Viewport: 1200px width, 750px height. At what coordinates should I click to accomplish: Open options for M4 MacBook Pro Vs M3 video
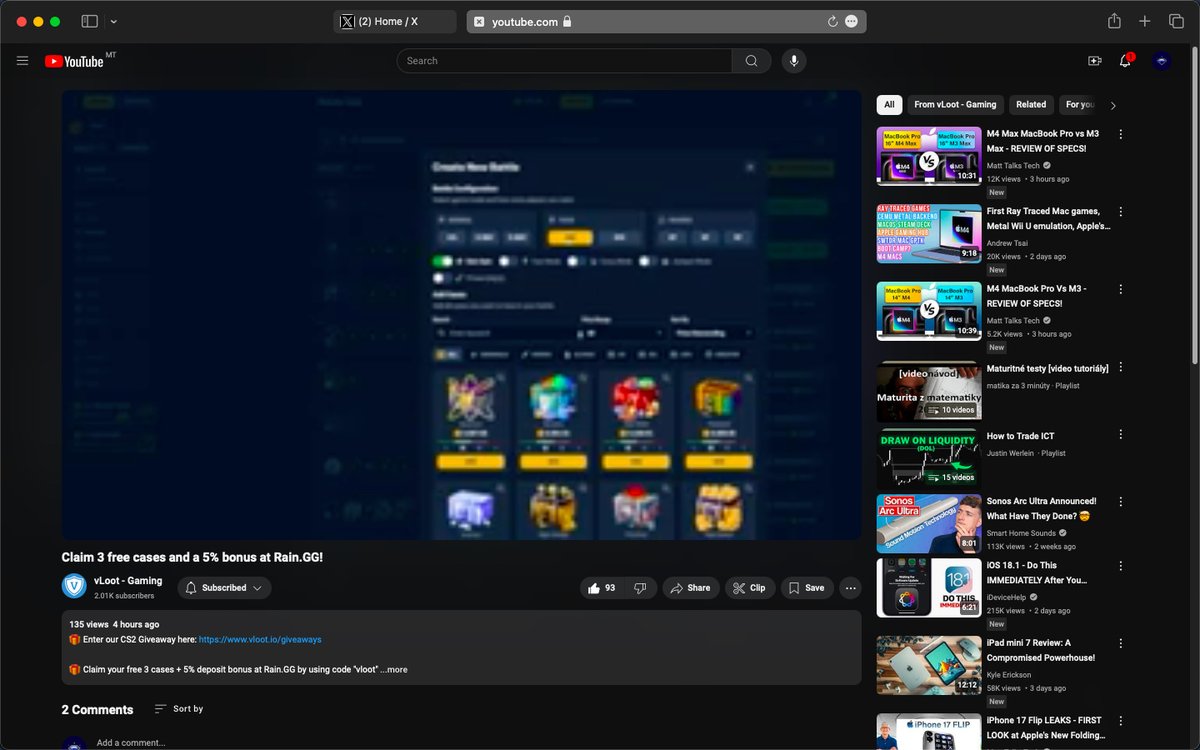(x=1121, y=289)
